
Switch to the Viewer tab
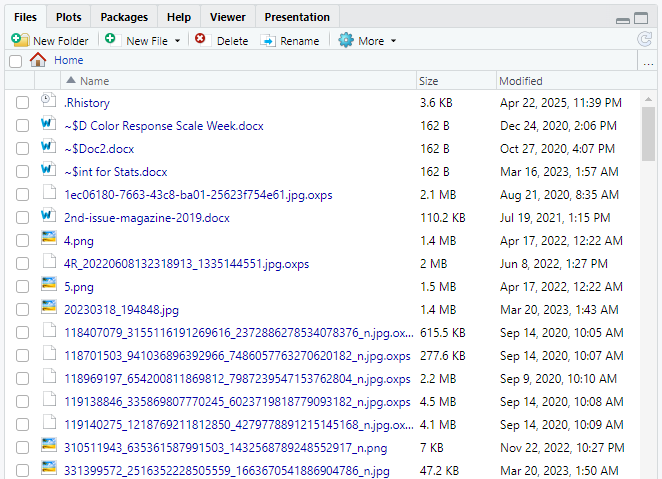[228, 17]
